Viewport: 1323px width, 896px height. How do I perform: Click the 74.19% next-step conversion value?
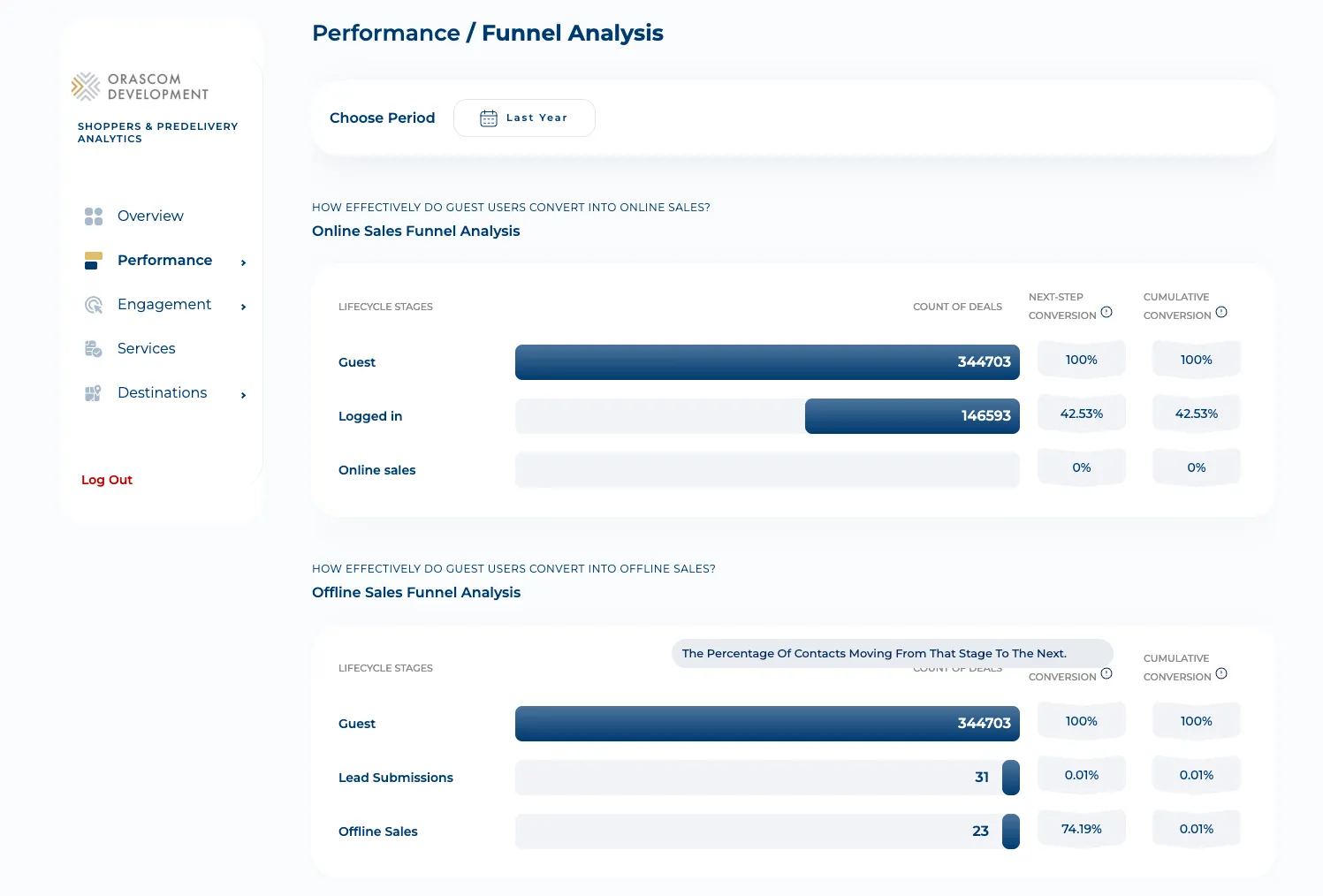point(1082,829)
